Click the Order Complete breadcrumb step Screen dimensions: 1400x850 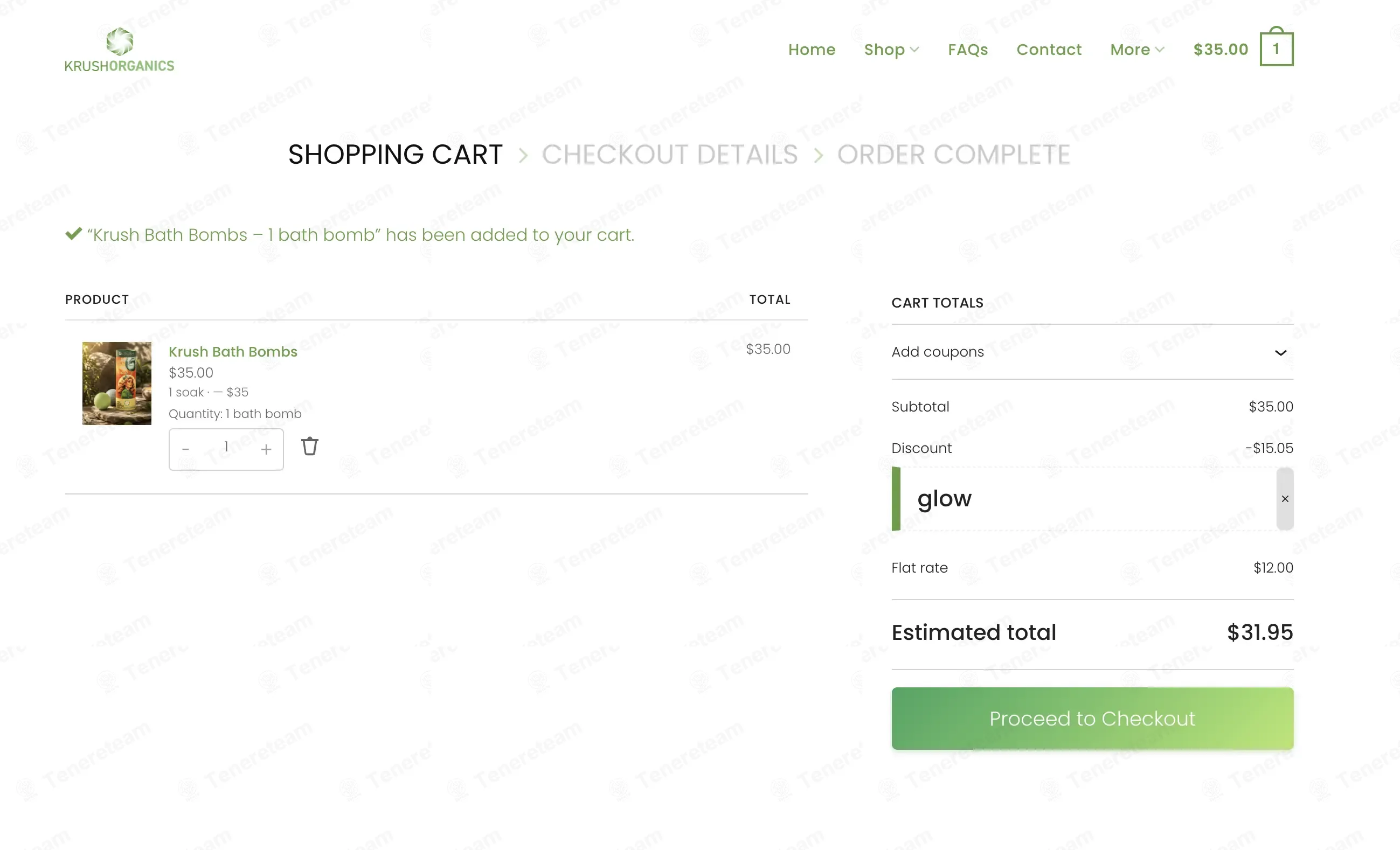[953, 155]
